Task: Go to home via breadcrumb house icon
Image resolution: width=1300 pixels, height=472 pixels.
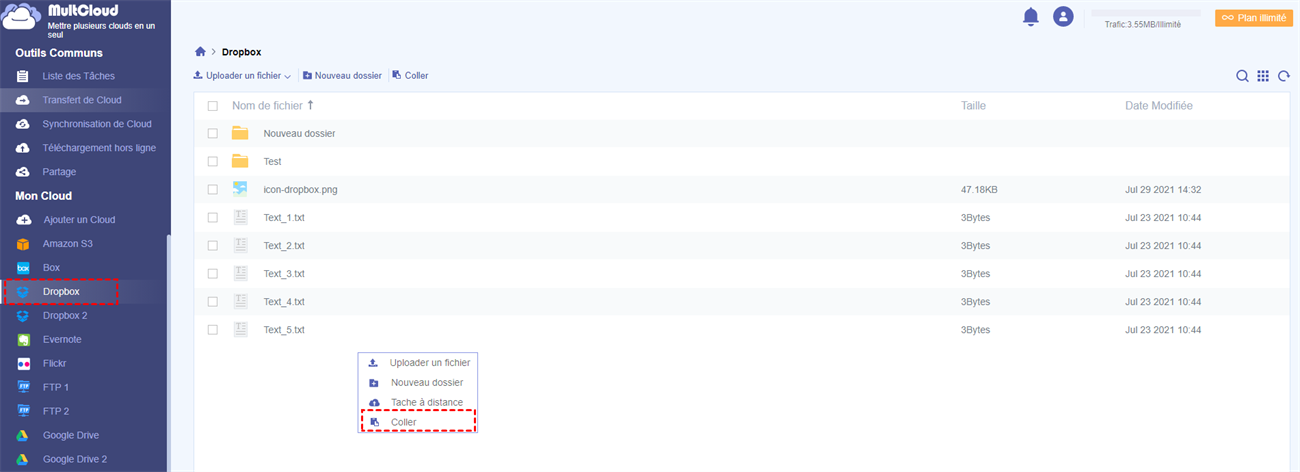Action: [x=200, y=51]
